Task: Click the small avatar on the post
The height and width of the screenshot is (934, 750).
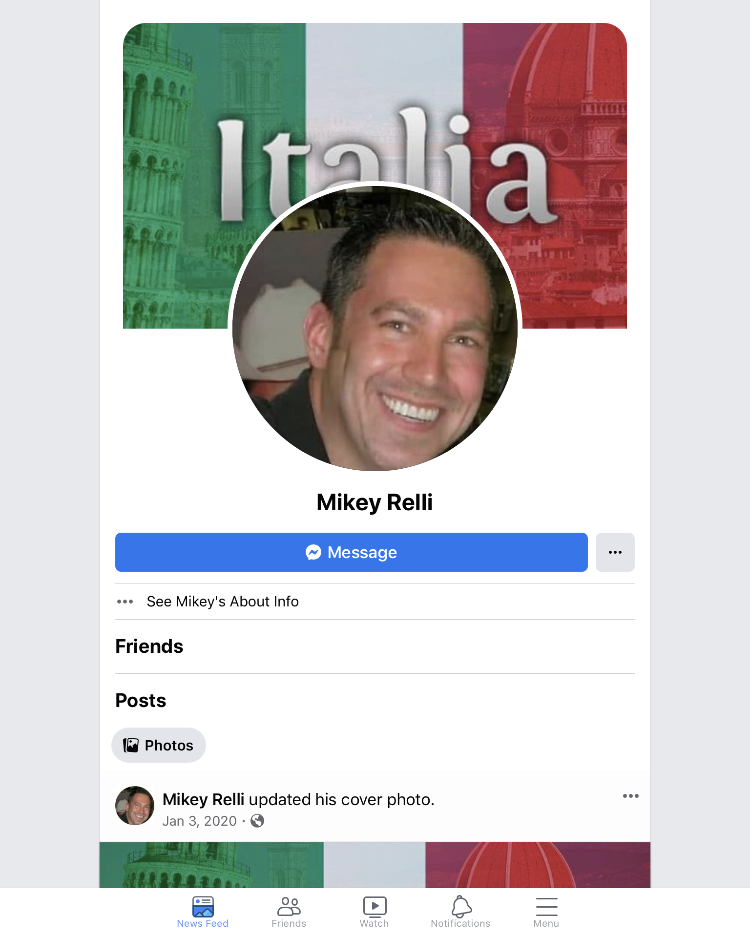Action: pos(135,805)
